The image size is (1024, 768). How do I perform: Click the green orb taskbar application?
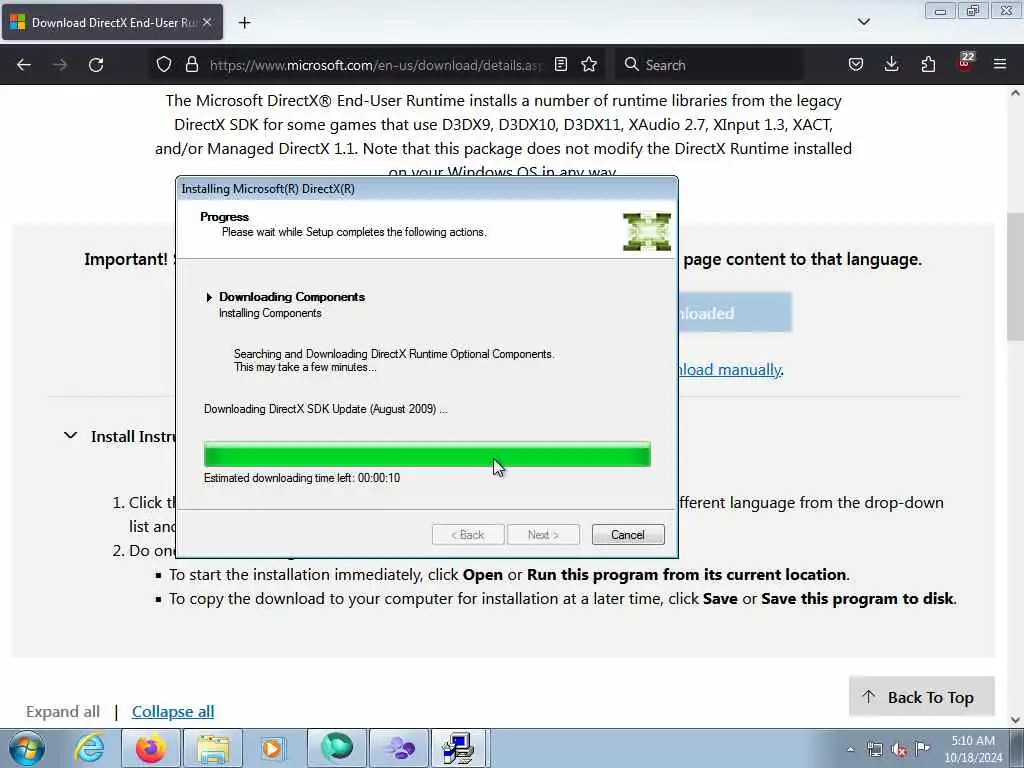tap(336, 748)
